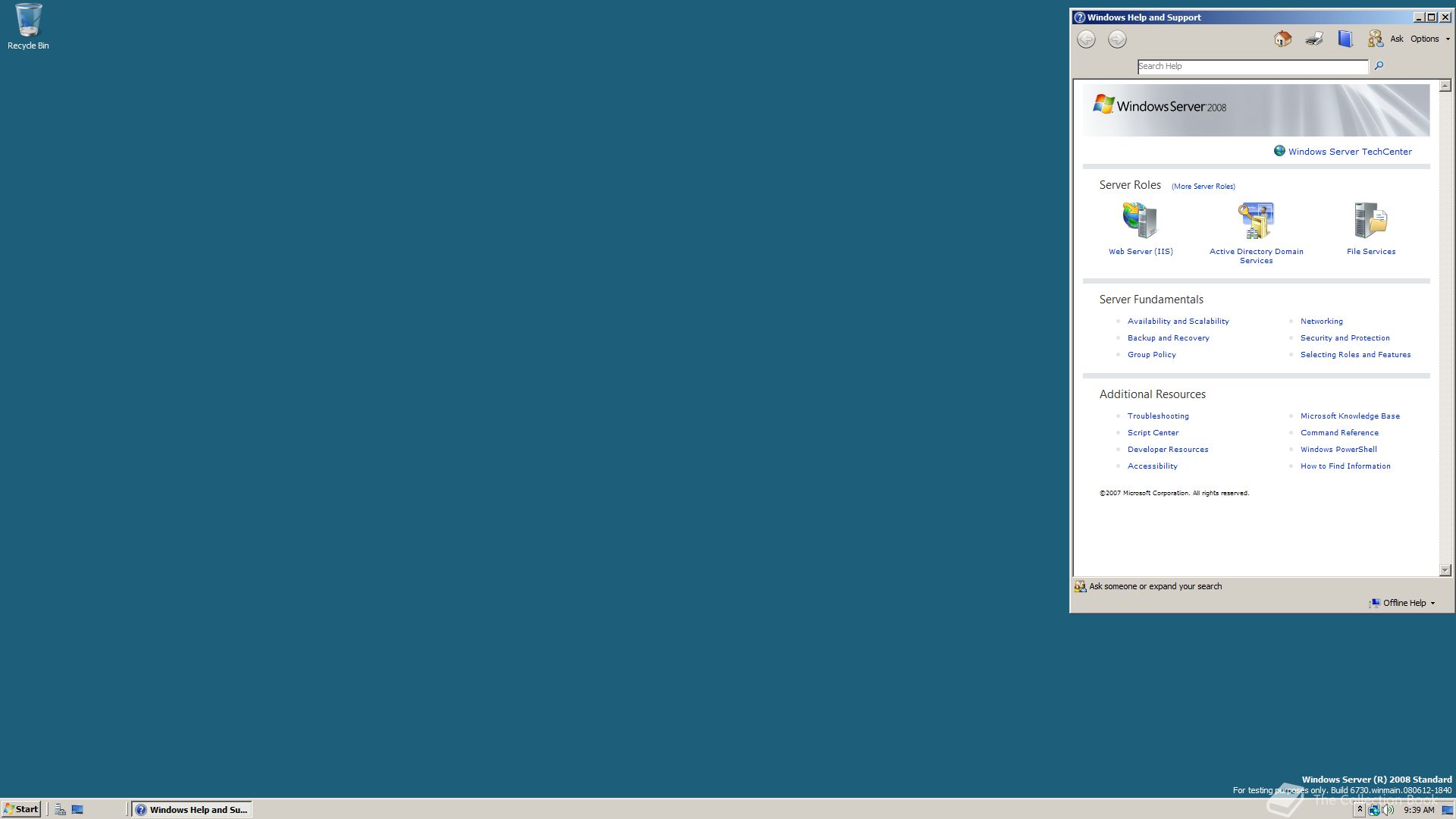The image size is (1456, 819).
Task: Open Backup and Recovery topic
Action: click(1168, 338)
